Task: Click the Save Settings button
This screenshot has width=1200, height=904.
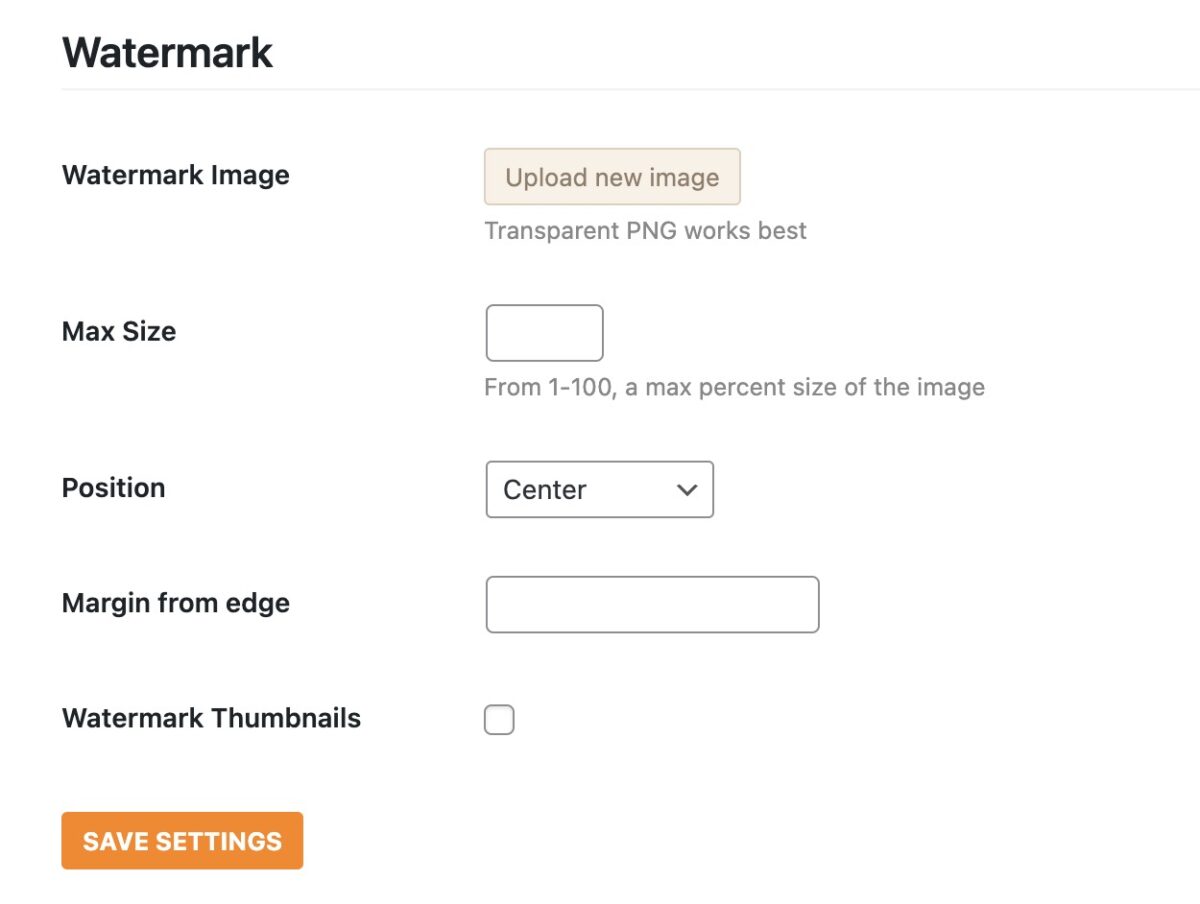Action: point(182,841)
